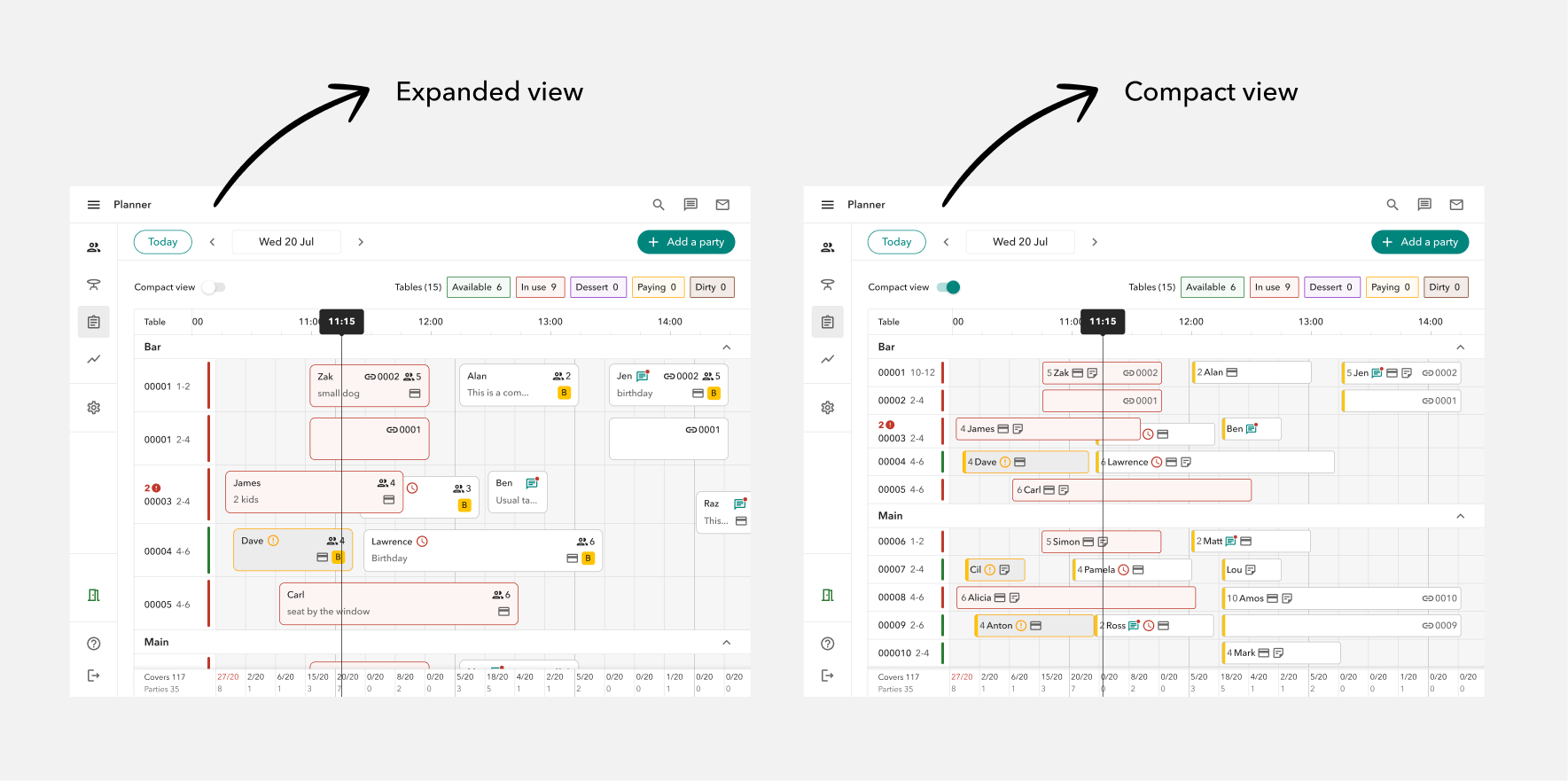Go to next day in expanded view planner
Screen dimensions: 1568x781
click(361, 242)
